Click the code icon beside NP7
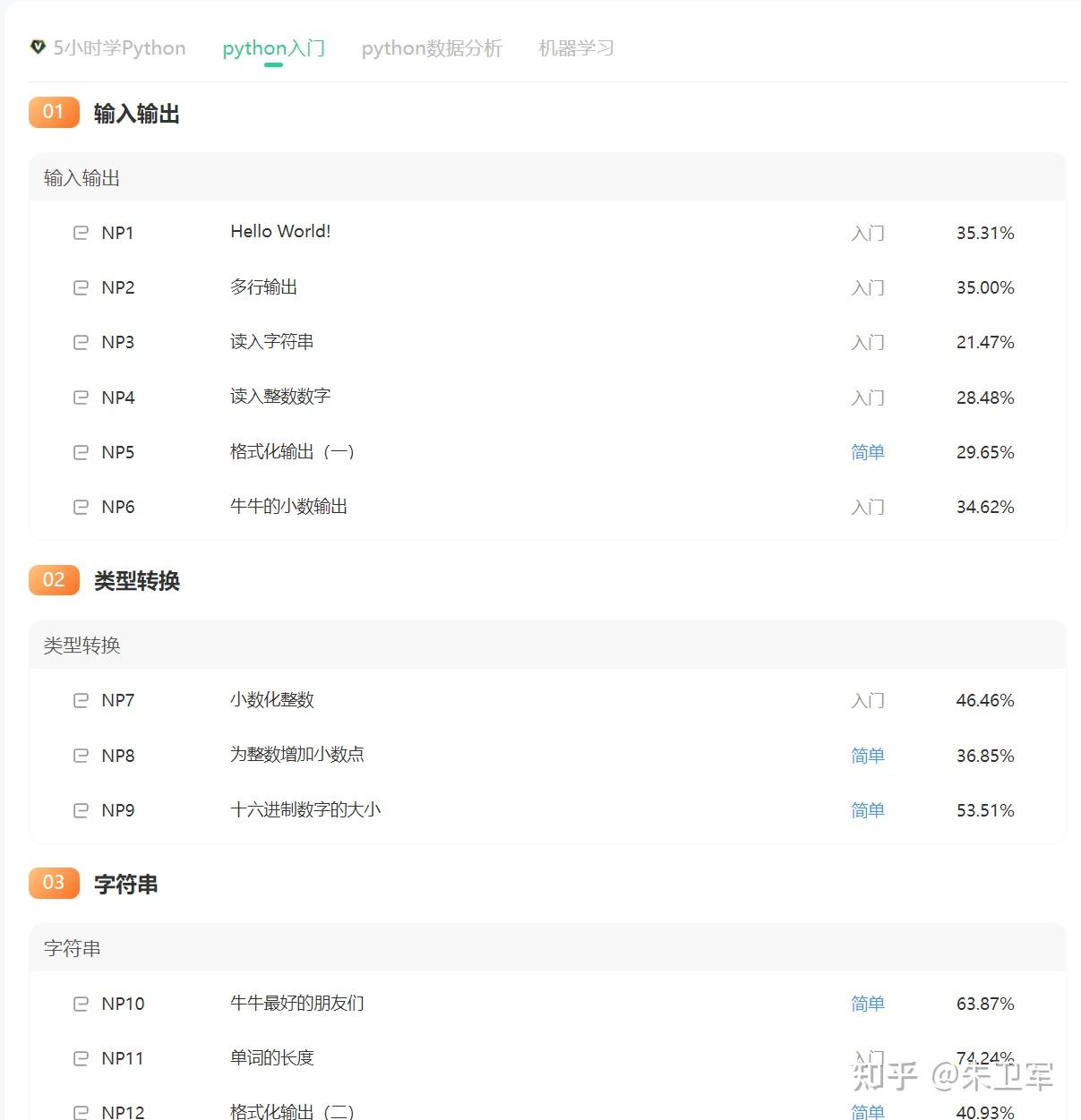This screenshot has height=1120, width=1081. (81, 700)
